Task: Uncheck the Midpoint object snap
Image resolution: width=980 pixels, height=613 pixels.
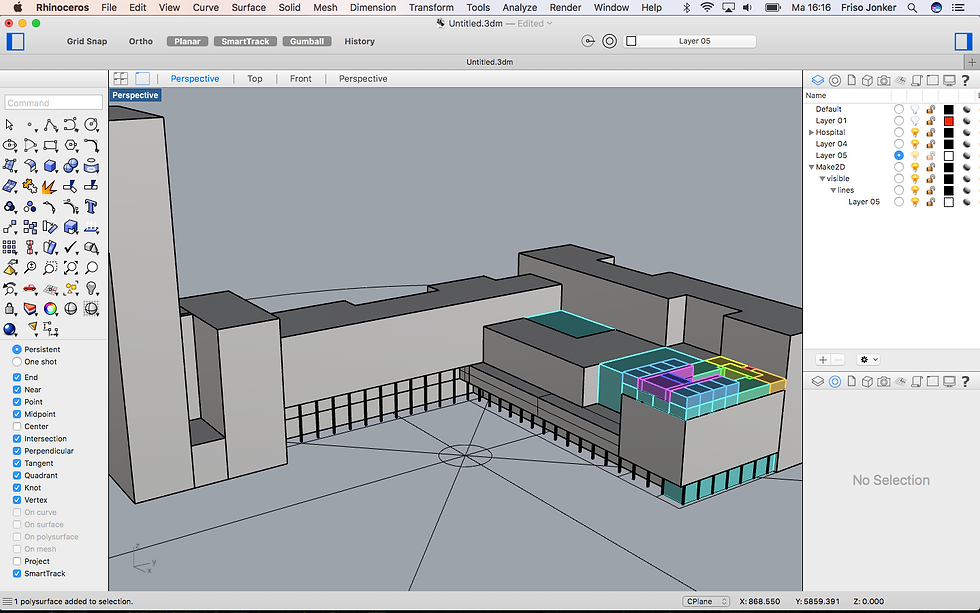Action: point(17,414)
